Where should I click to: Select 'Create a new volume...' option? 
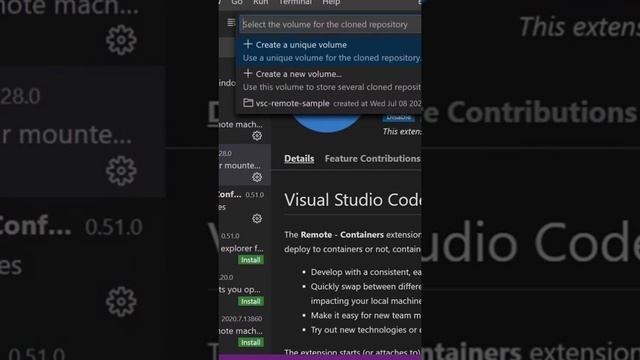(329, 80)
